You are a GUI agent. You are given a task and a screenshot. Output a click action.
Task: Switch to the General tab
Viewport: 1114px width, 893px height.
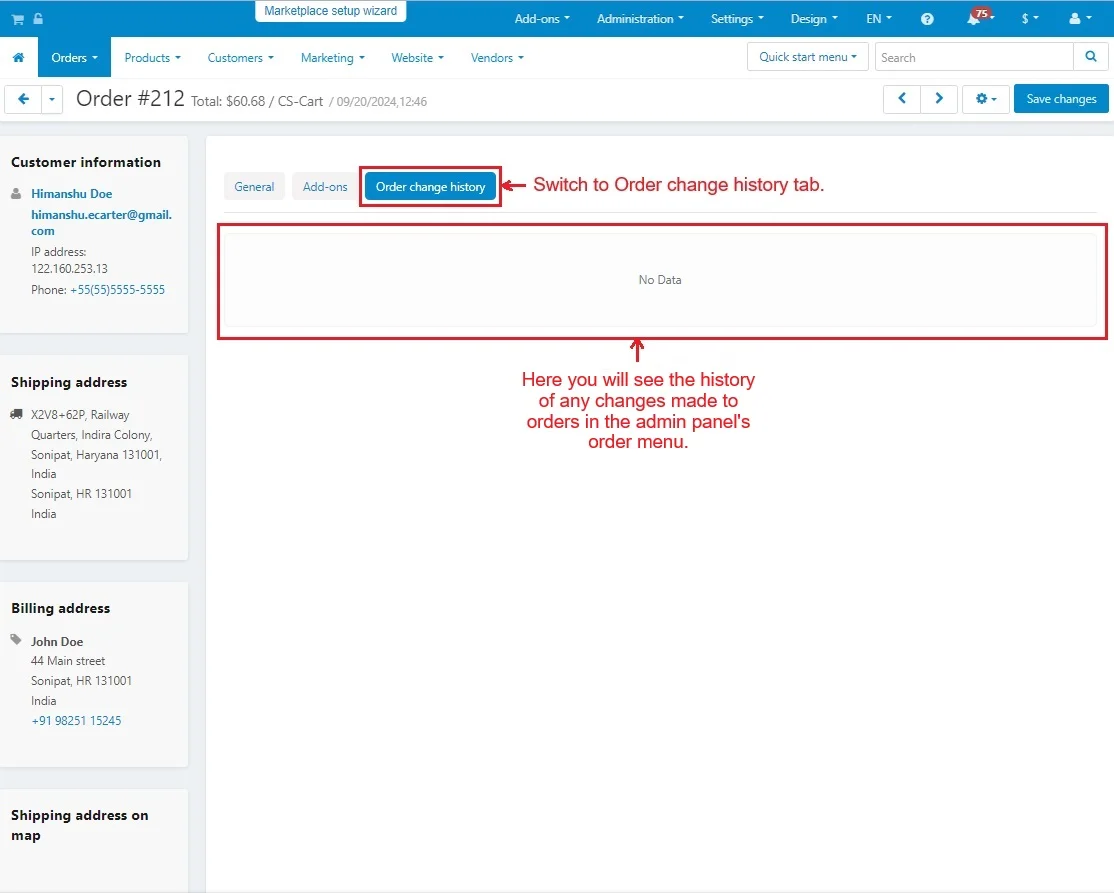pyautogui.click(x=254, y=187)
